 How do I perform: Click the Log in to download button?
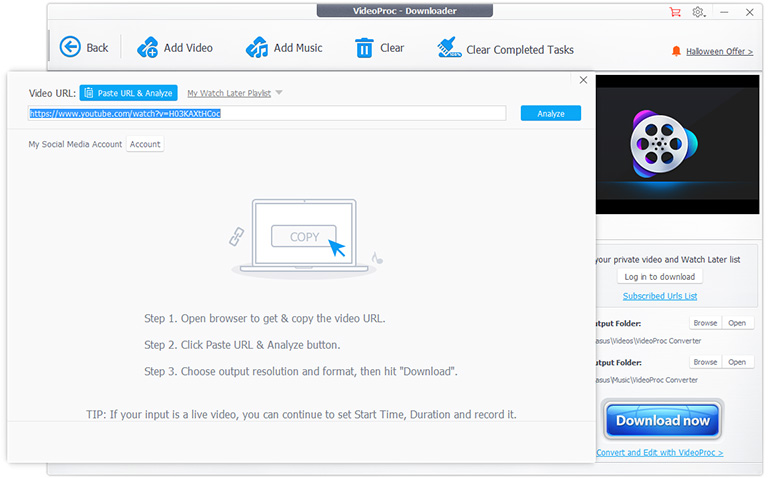[x=659, y=277]
